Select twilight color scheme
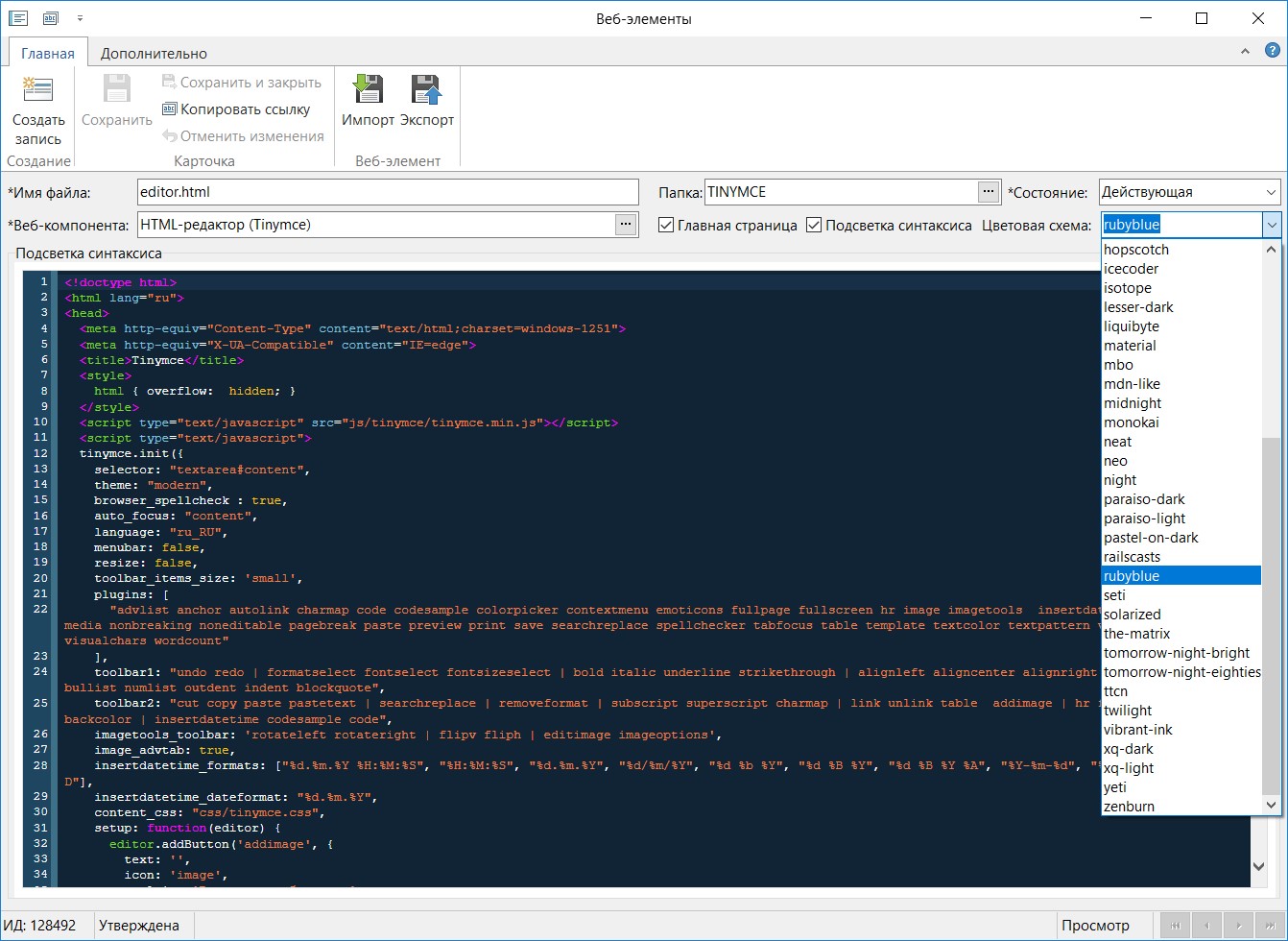The height and width of the screenshot is (941, 1288). click(1181, 711)
